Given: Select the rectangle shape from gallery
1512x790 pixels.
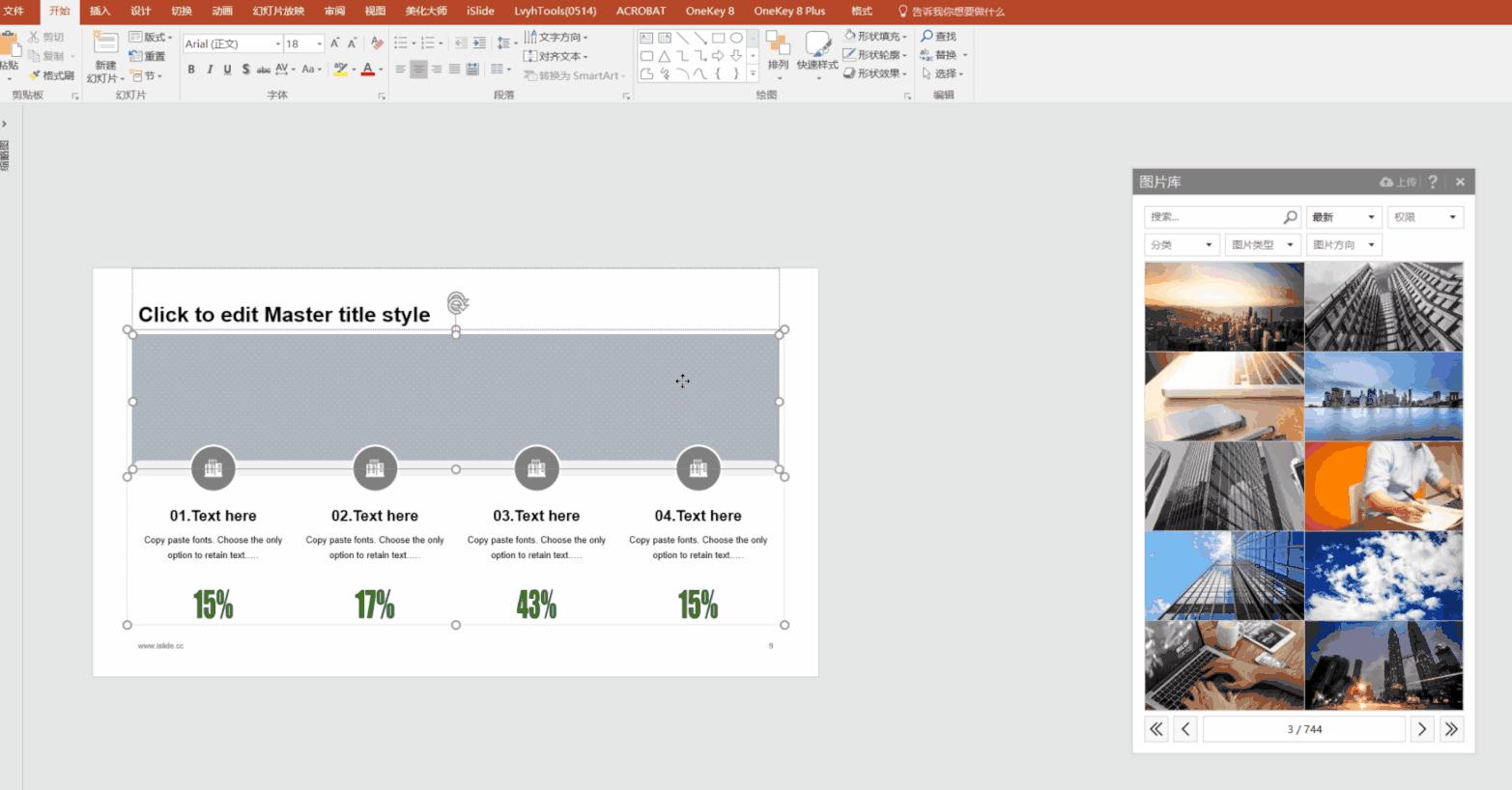Looking at the screenshot, I should (x=718, y=39).
